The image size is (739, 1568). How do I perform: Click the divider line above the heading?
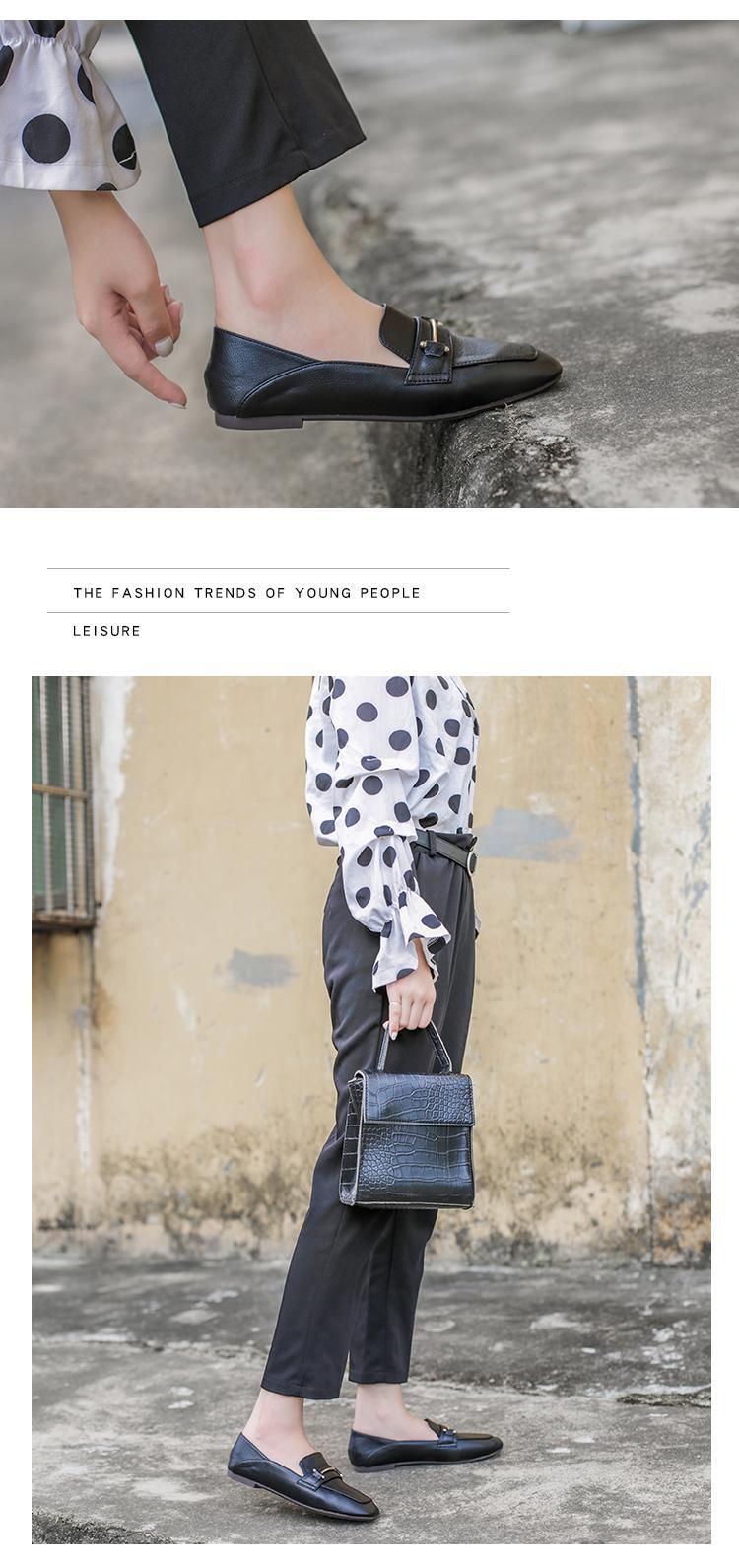tap(278, 569)
